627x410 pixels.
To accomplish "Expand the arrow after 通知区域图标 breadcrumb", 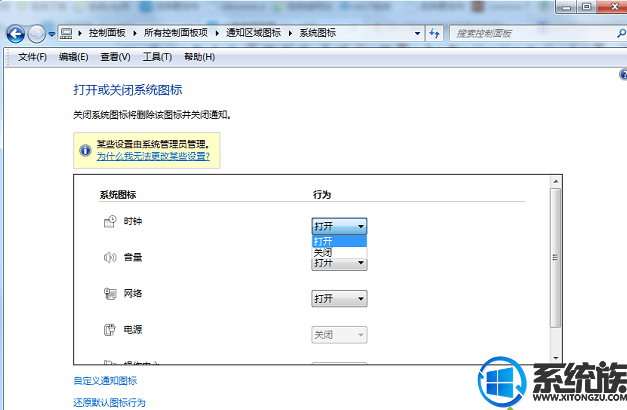I will [291, 34].
